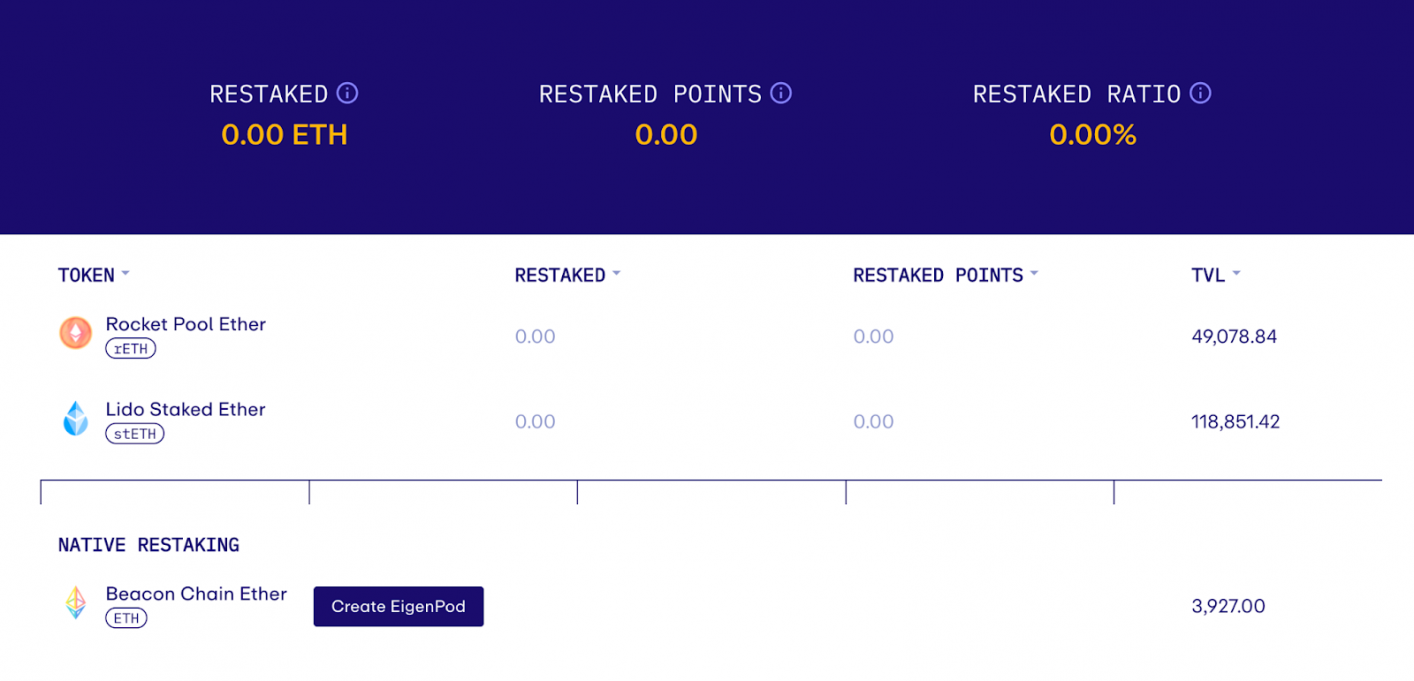Click the stETH ticker badge
Image resolution: width=1414 pixels, height=681 pixels.
tap(135, 434)
